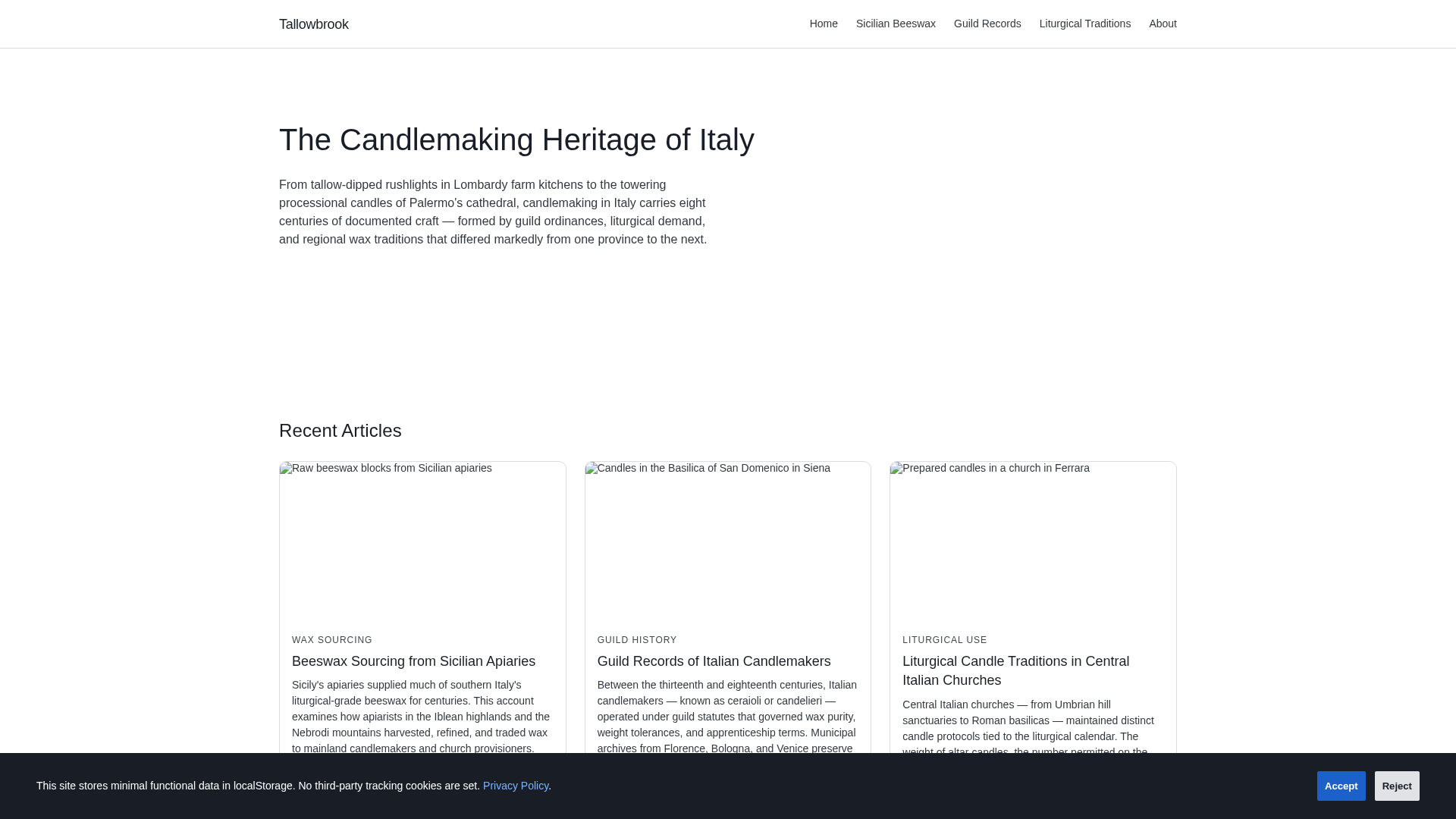1456x819 pixels.
Task: Accept the localStorage notice
Action: (1341, 786)
